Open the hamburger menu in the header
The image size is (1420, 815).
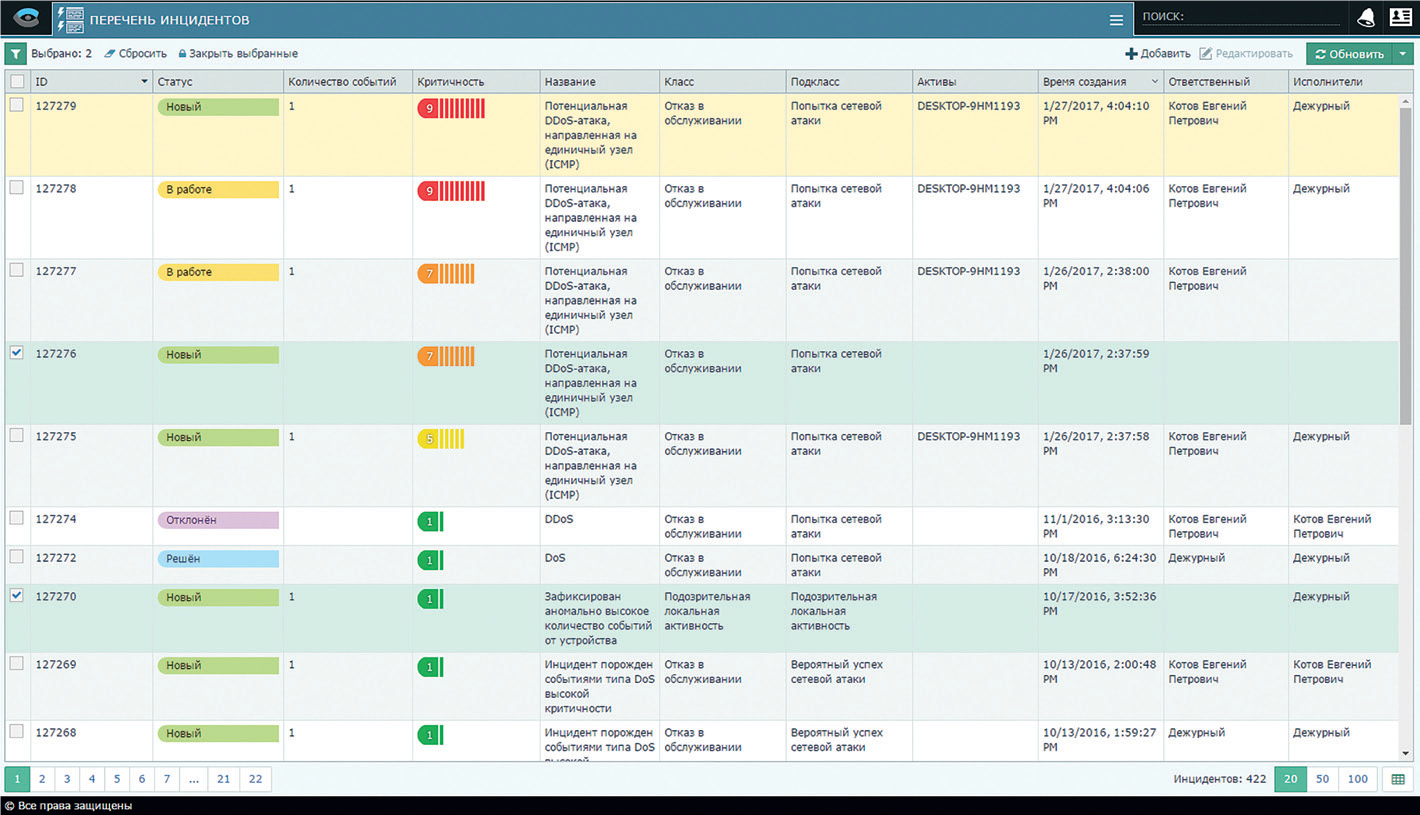(1116, 20)
